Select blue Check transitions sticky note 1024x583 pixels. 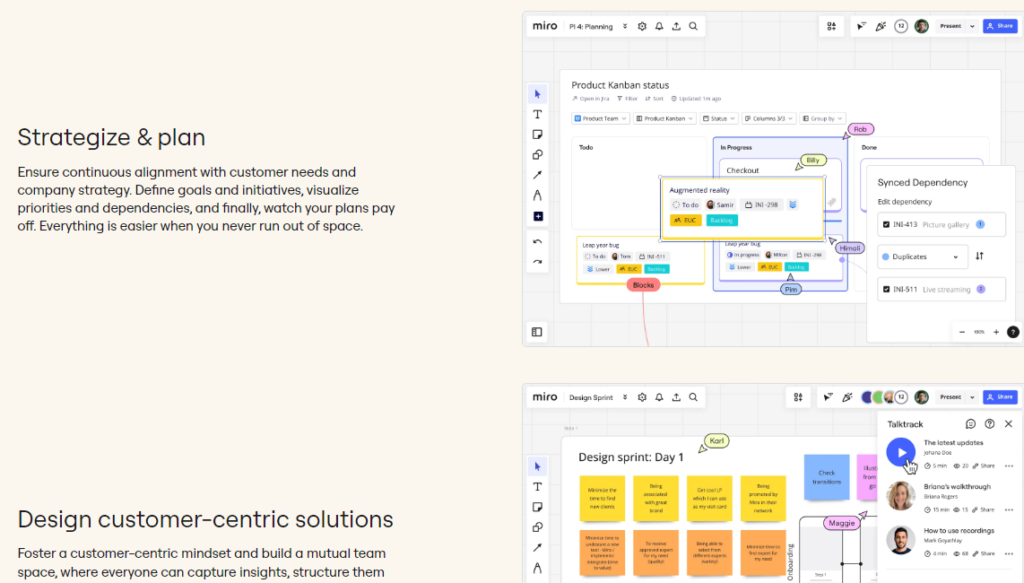pyautogui.click(x=826, y=477)
